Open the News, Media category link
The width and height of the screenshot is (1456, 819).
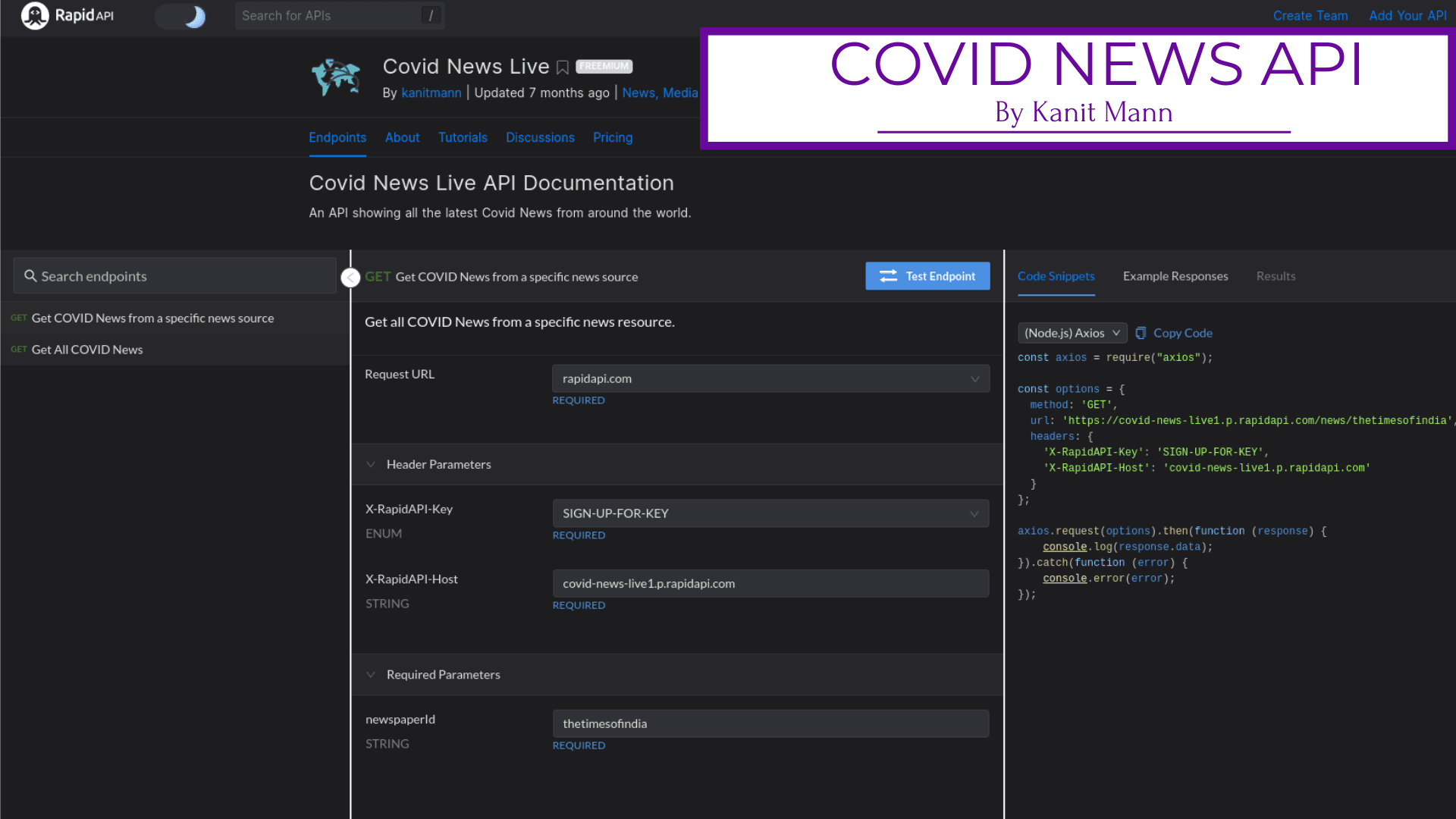660,93
